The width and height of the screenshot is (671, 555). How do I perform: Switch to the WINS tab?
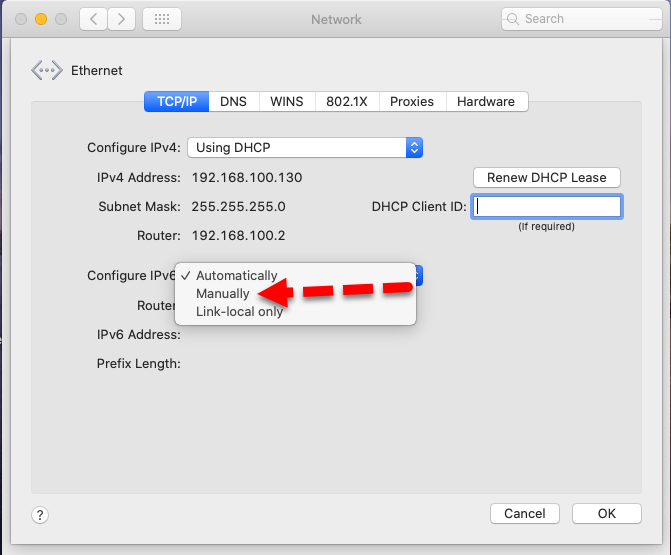(287, 102)
